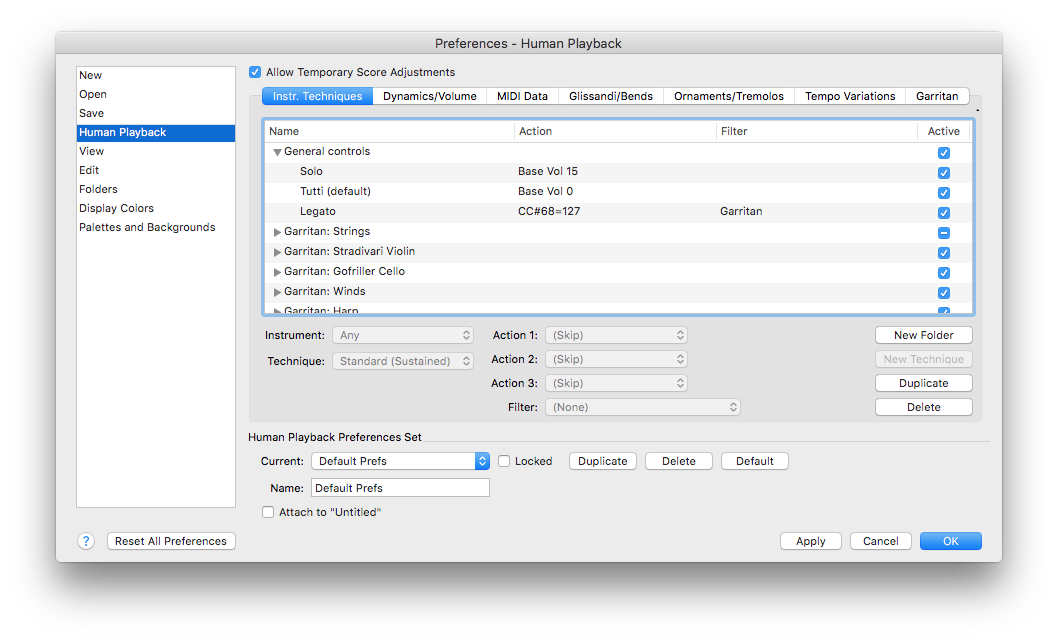
Task: Focus the Name input field
Action: 400,488
